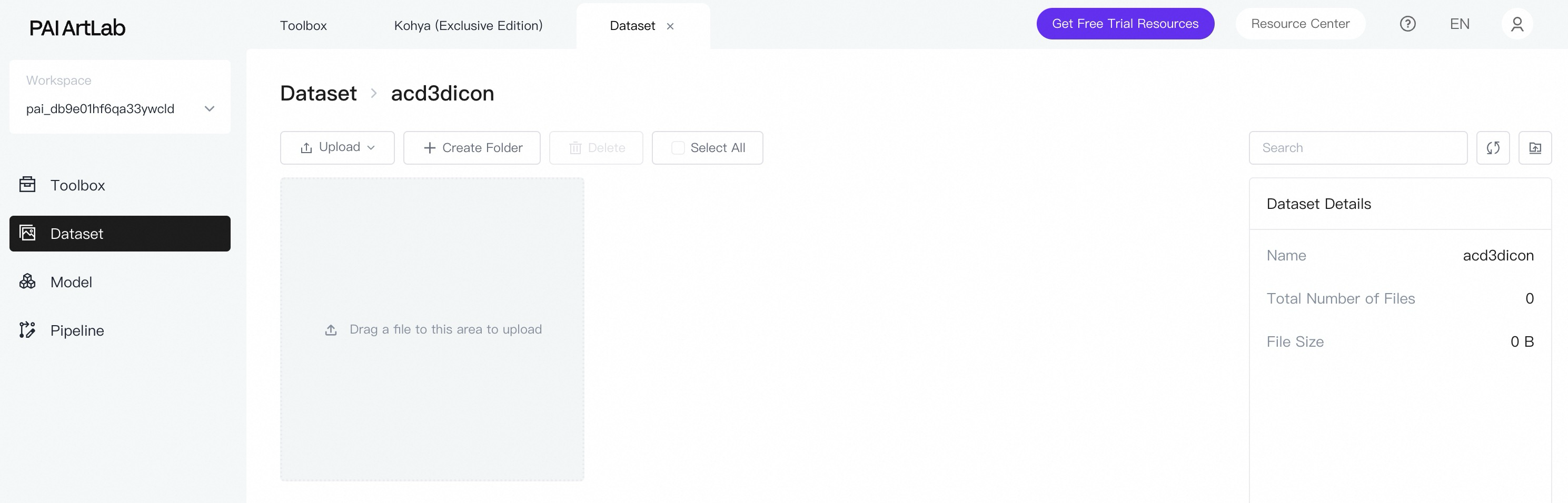Close the Dataset tab
Viewport: 1568px width, 503px height.
pos(670,26)
